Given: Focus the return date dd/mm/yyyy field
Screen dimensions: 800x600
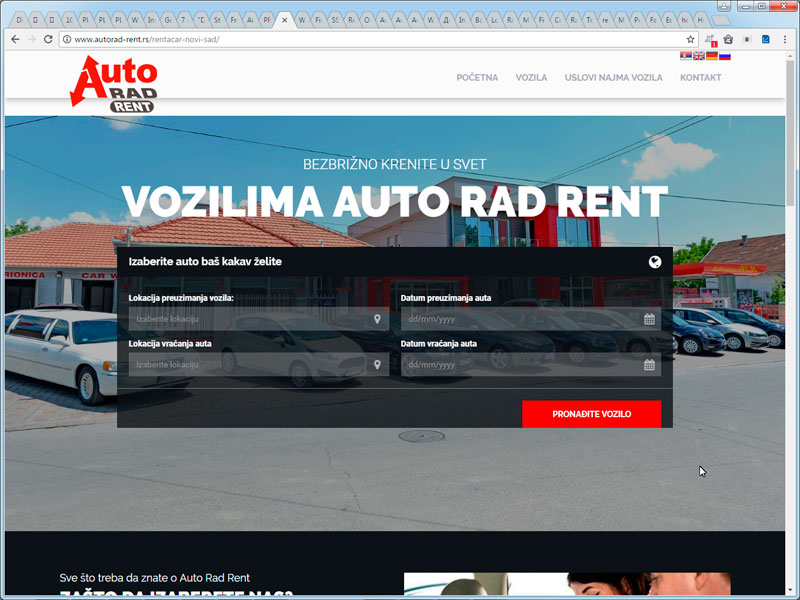Looking at the screenshot, I should point(531,365).
